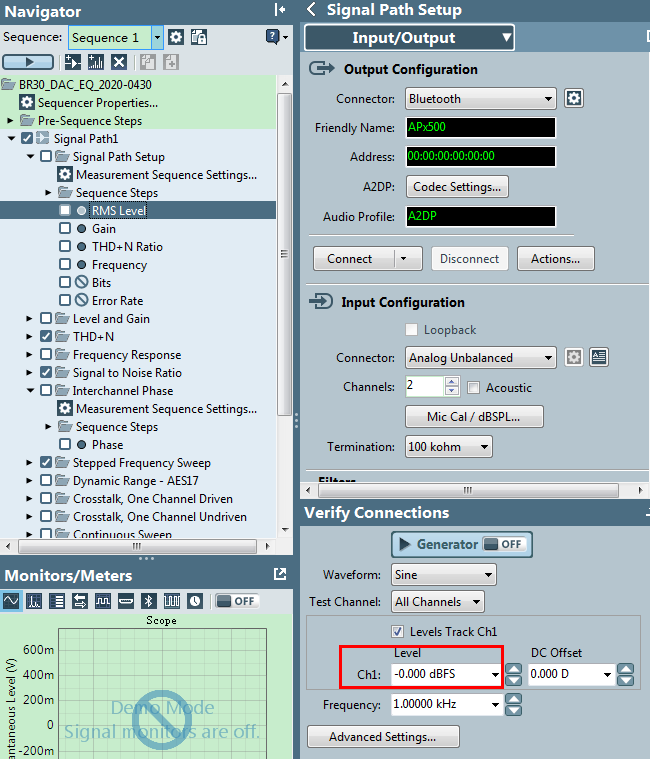Increase Channels count with spinner up

click(x=452, y=382)
